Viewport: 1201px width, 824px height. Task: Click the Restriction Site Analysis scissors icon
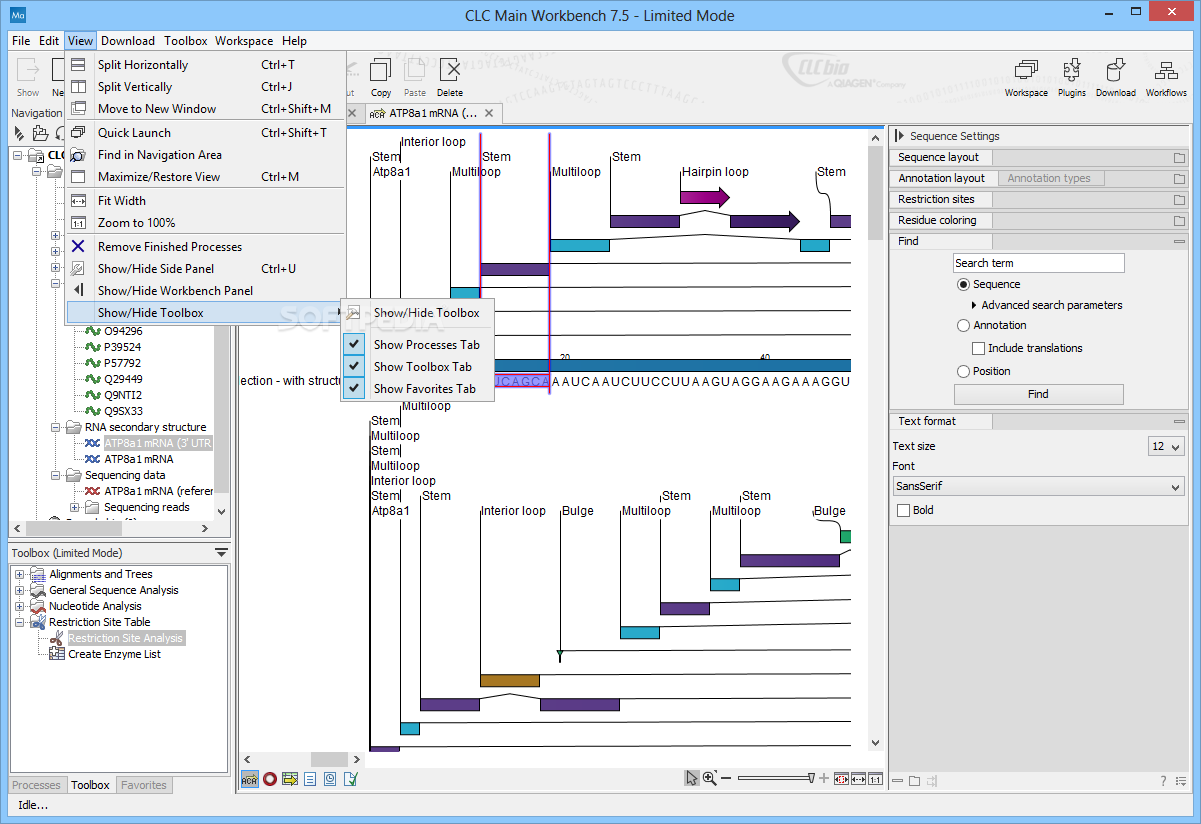tap(58, 638)
